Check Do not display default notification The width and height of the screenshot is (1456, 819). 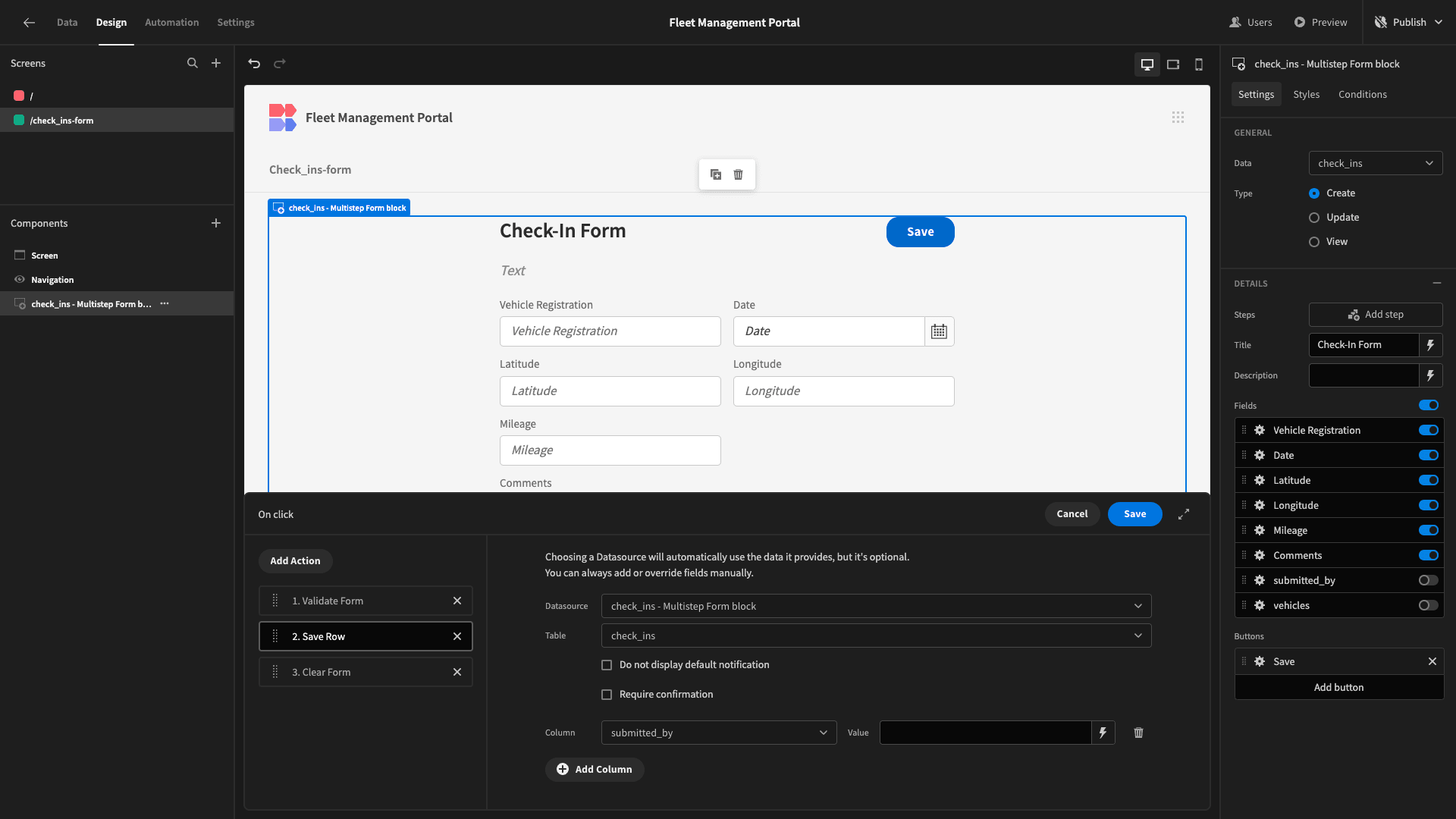[607, 665]
